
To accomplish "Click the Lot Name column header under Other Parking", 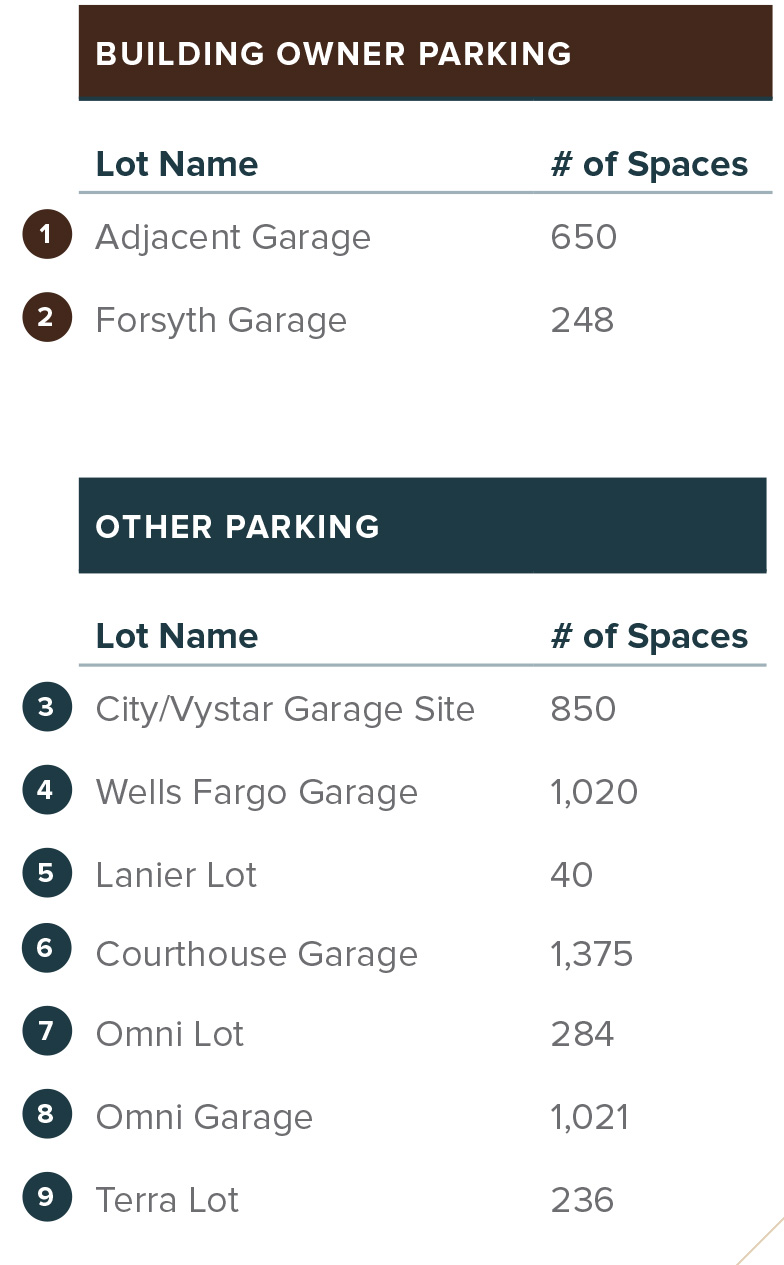I will [177, 637].
